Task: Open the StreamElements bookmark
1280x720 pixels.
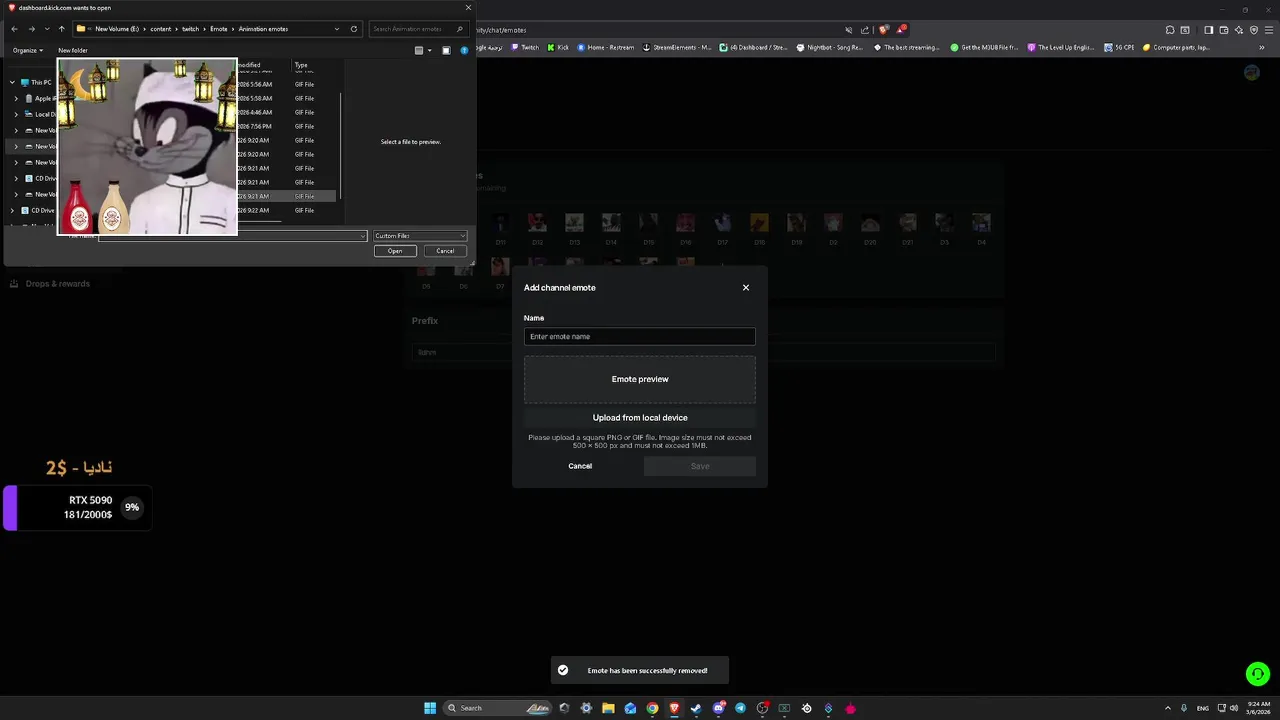Action: tap(677, 47)
